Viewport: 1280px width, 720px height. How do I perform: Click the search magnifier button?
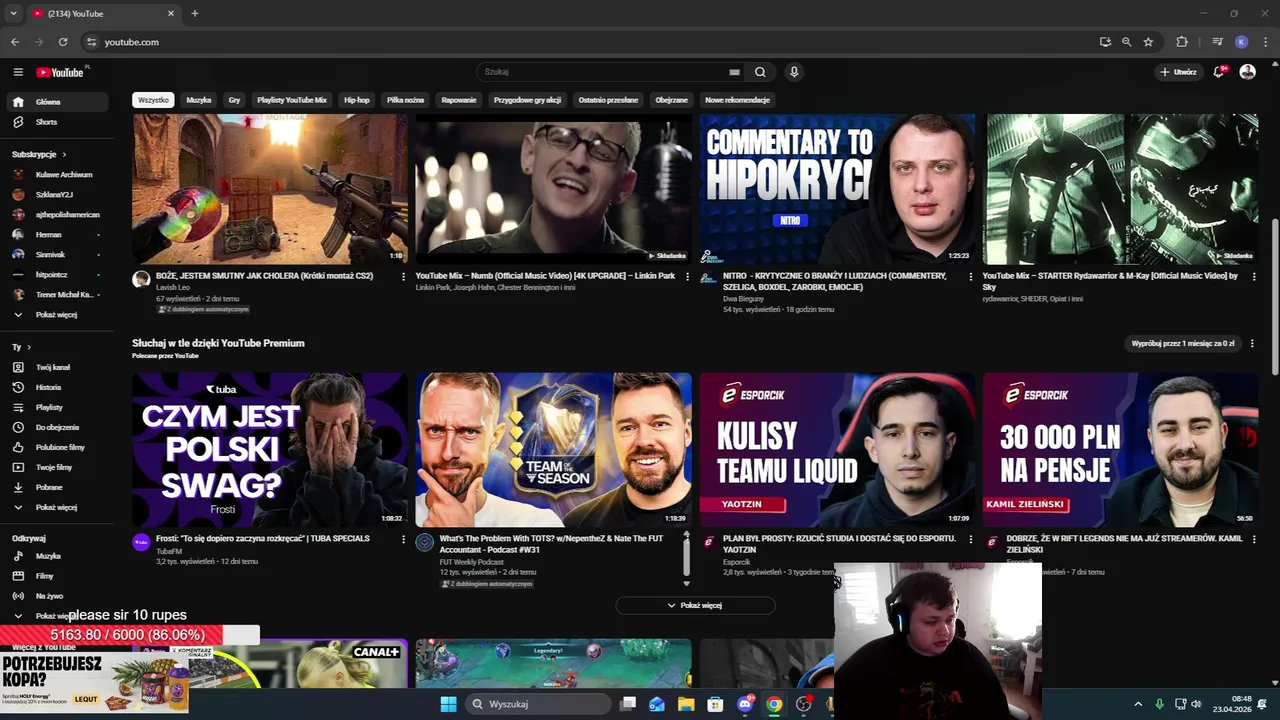point(760,72)
